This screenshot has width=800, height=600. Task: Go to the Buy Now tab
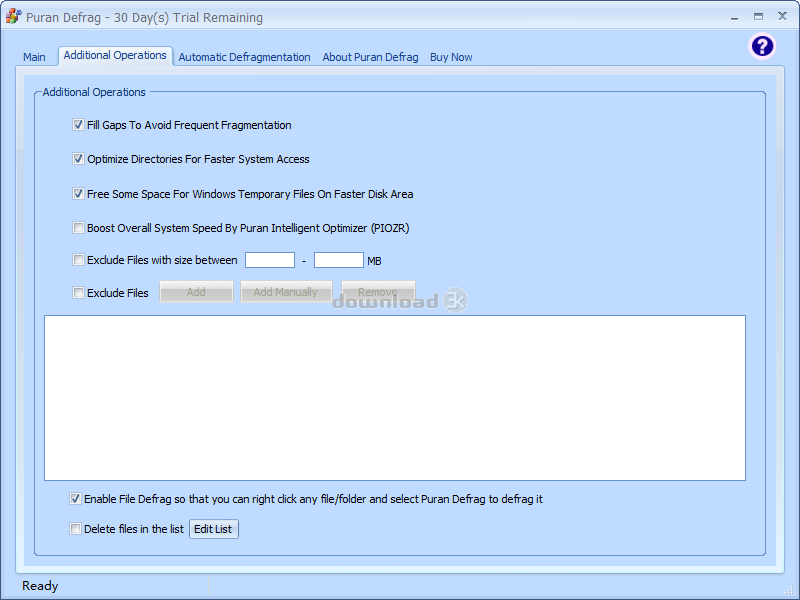(x=451, y=57)
